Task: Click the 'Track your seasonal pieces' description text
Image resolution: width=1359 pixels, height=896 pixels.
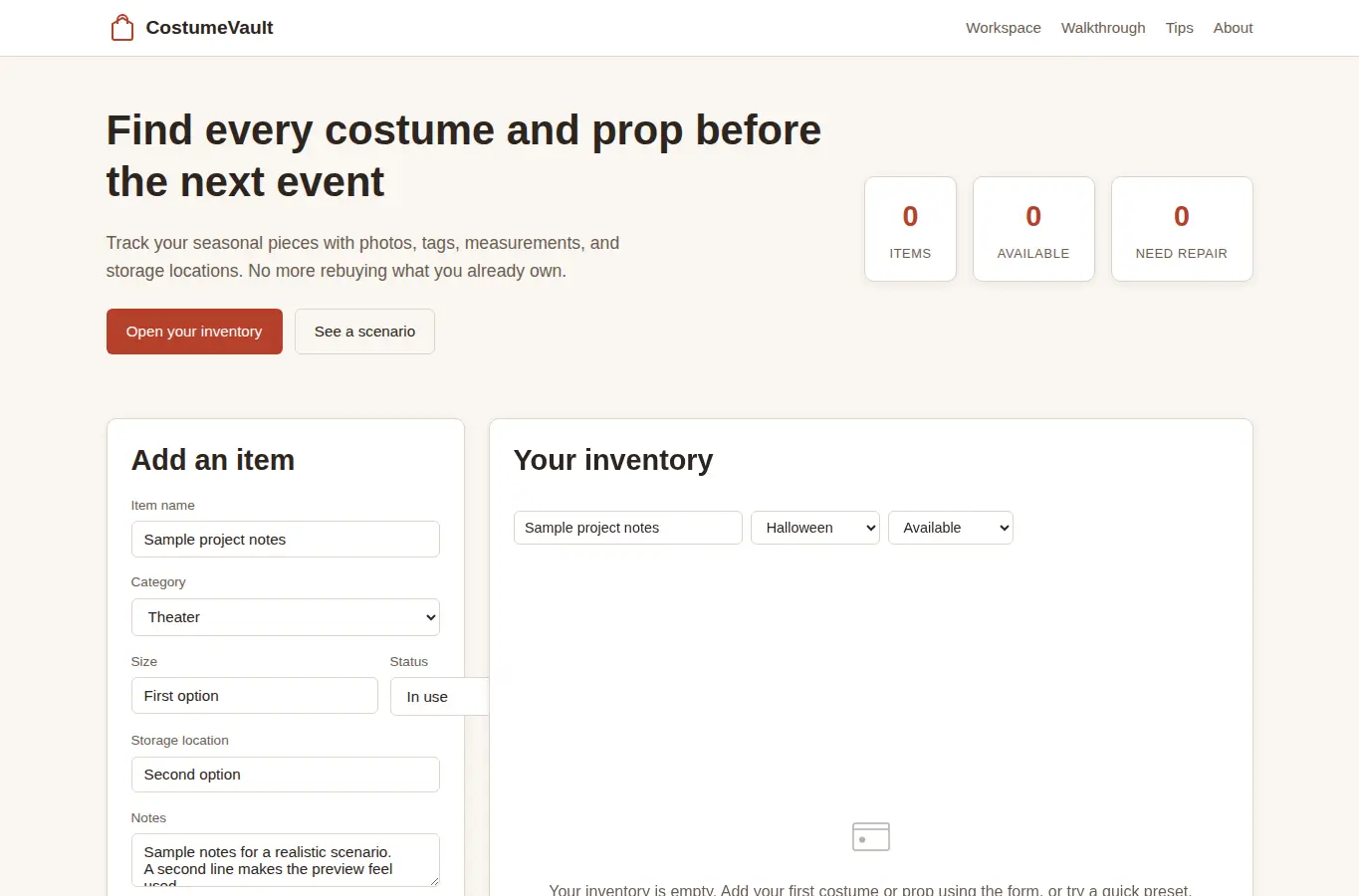Action: (x=363, y=257)
